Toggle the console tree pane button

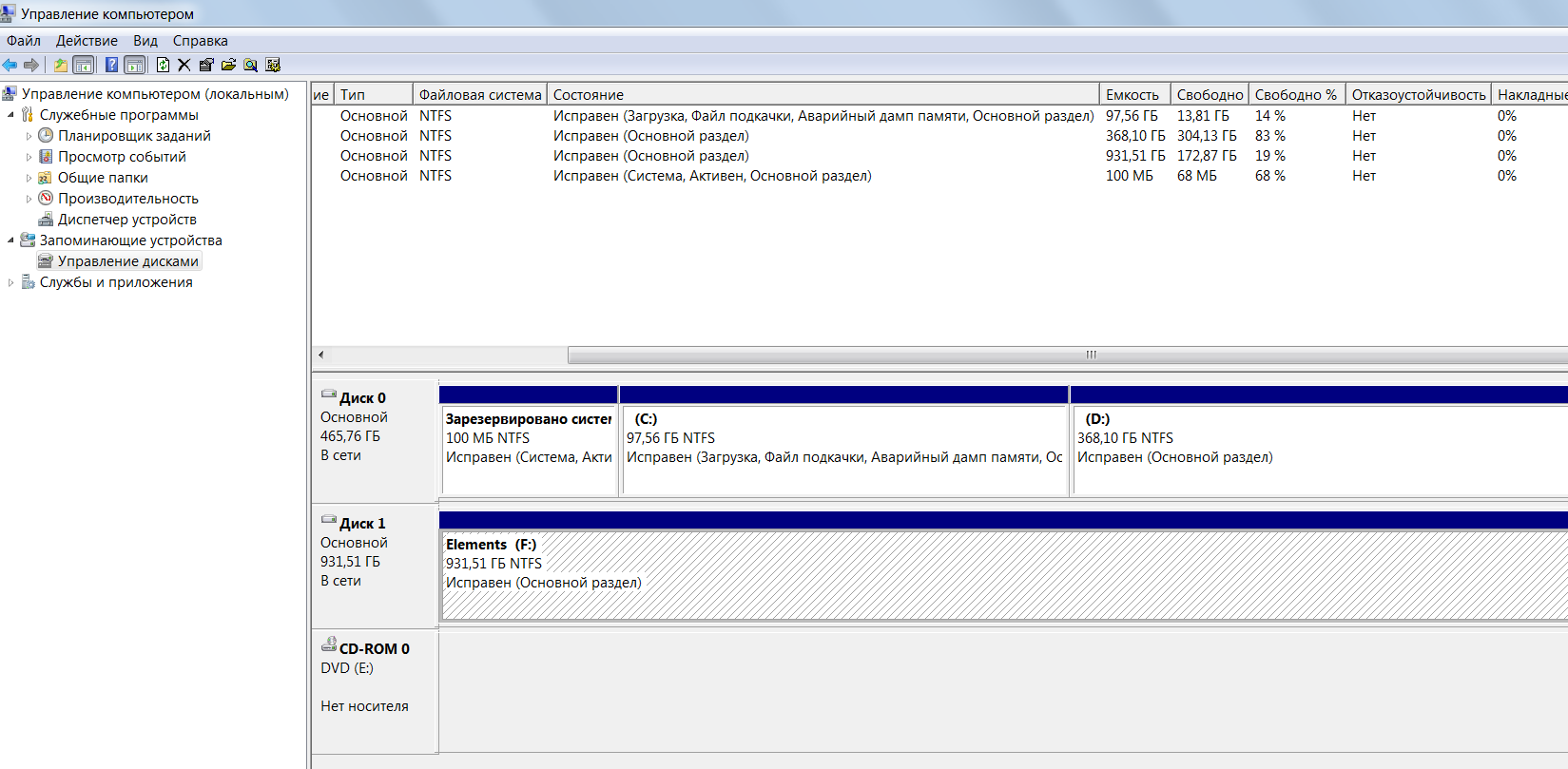point(84,65)
